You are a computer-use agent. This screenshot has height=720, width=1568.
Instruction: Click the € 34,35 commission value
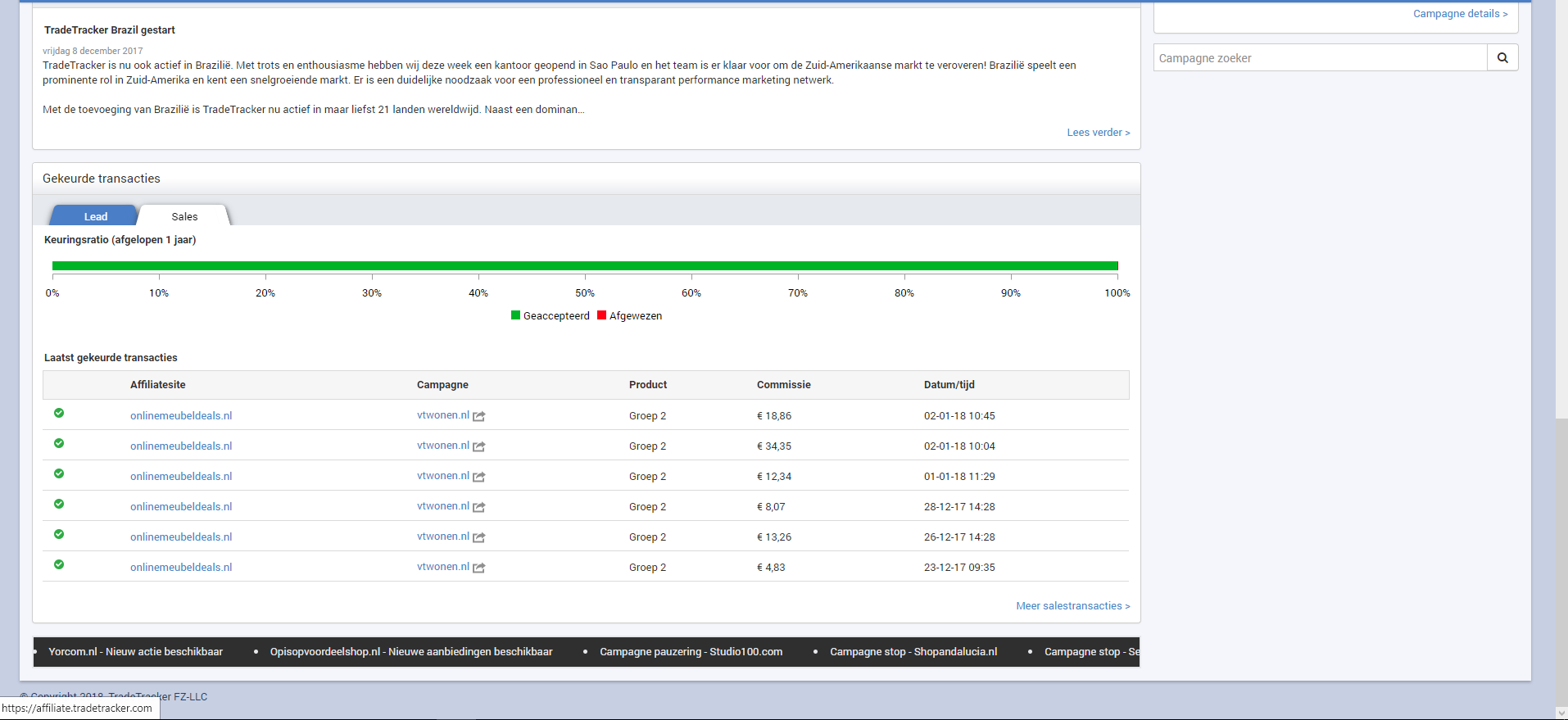point(774,446)
